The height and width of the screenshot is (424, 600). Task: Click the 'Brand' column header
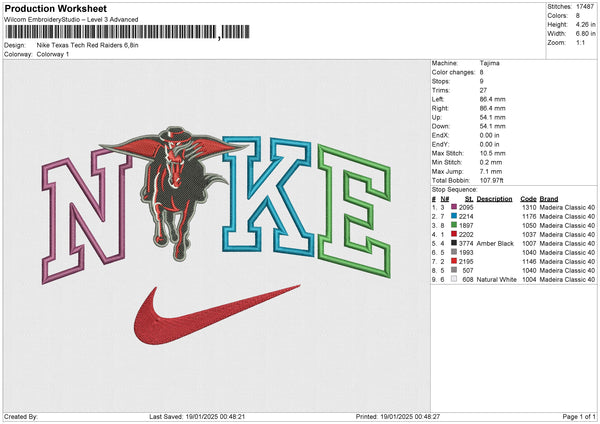coord(549,199)
